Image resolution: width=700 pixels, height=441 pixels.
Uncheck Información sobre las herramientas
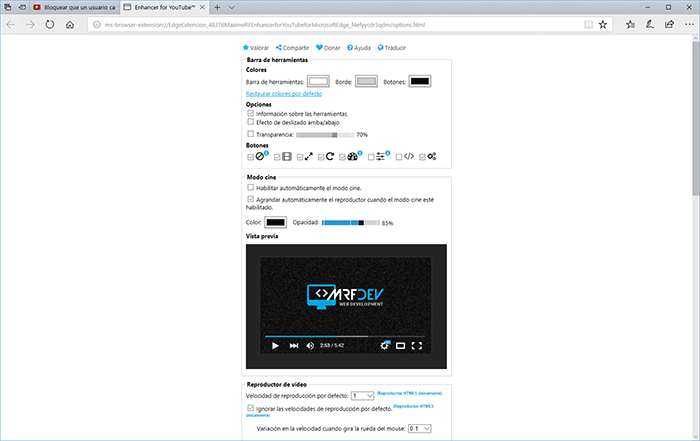(x=250, y=113)
